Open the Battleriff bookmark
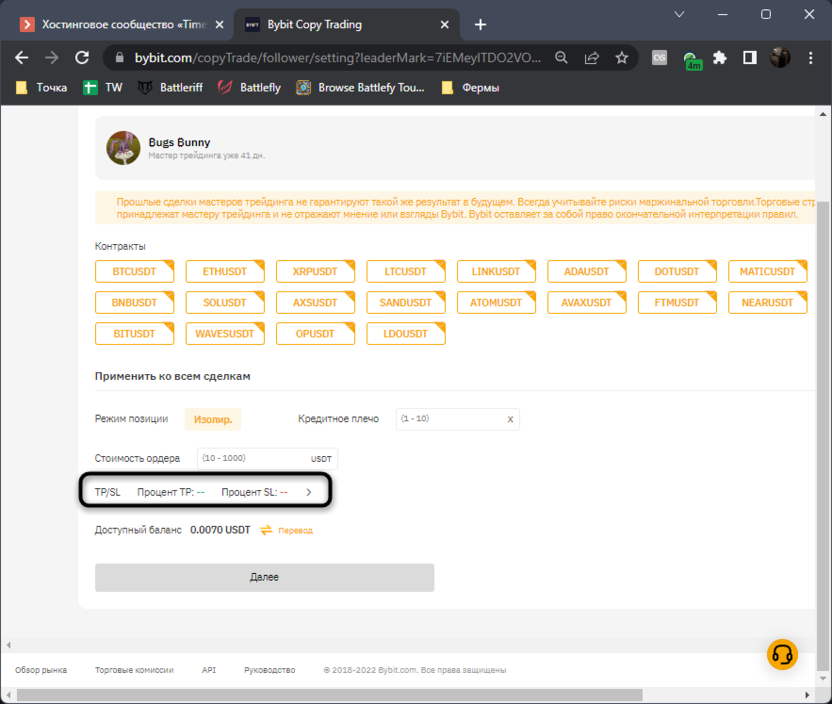 click(170, 88)
